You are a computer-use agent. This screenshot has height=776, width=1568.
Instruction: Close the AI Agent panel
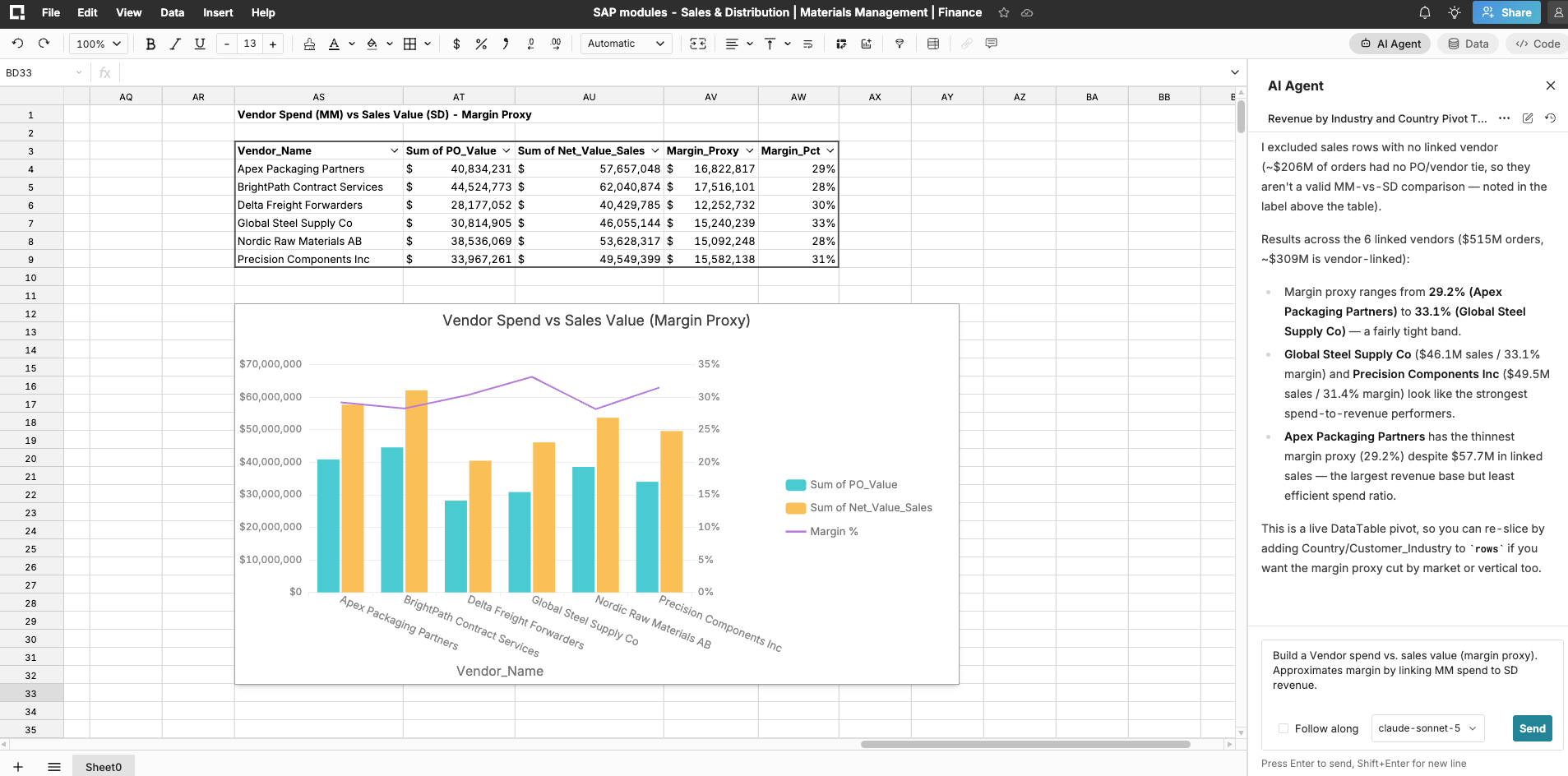tap(1551, 85)
